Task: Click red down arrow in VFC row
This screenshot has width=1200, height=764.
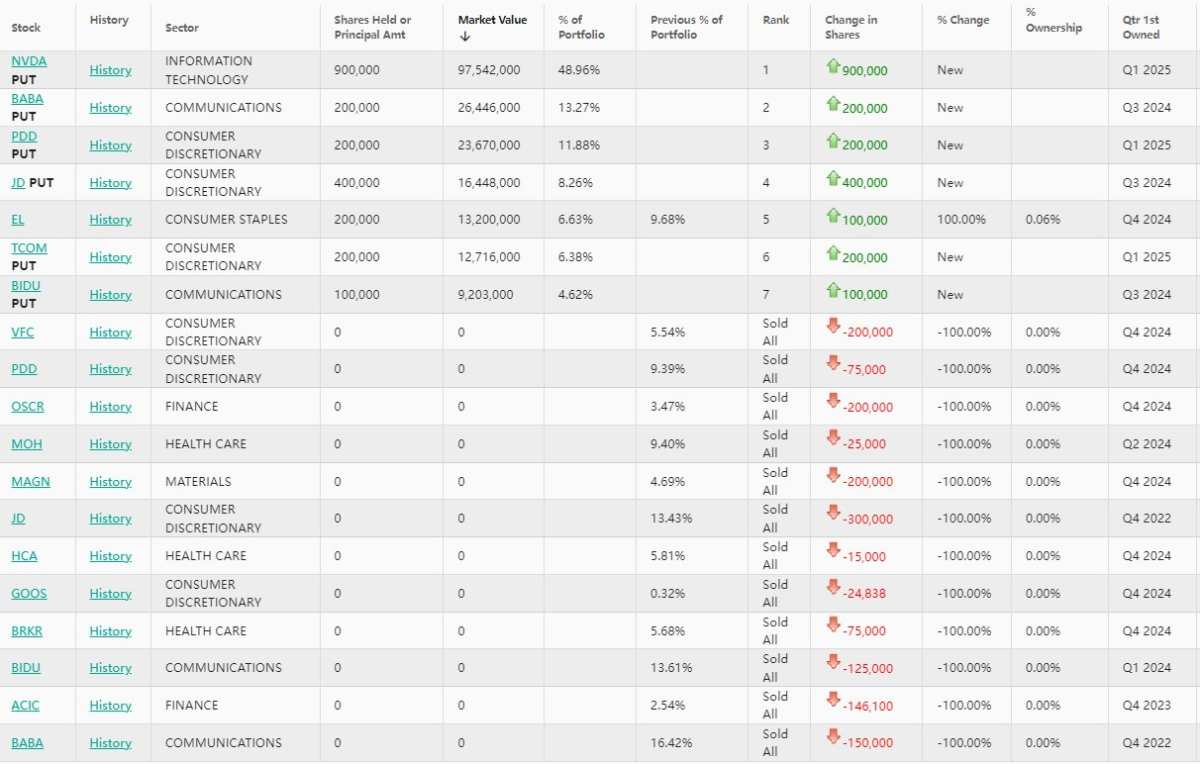Action: pos(833,326)
